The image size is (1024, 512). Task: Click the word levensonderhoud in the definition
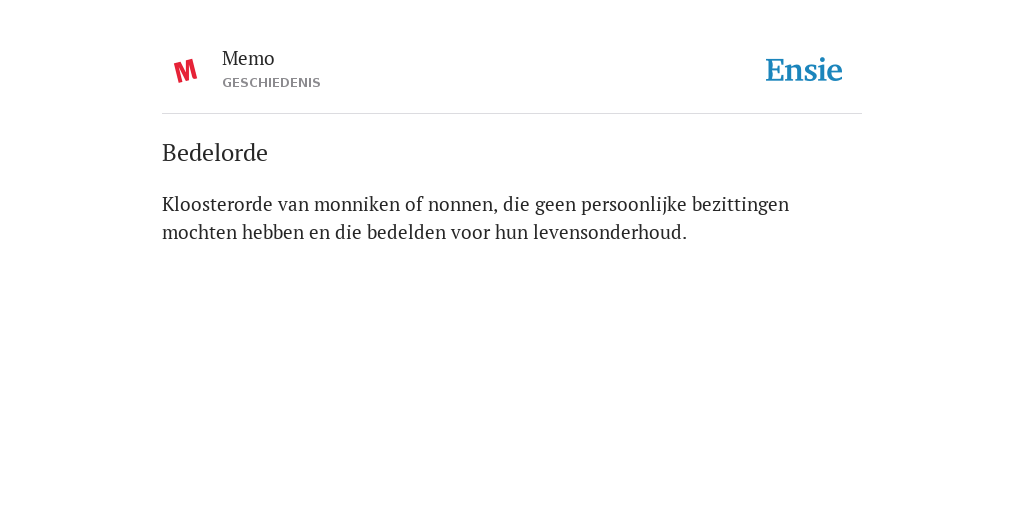pos(609,232)
